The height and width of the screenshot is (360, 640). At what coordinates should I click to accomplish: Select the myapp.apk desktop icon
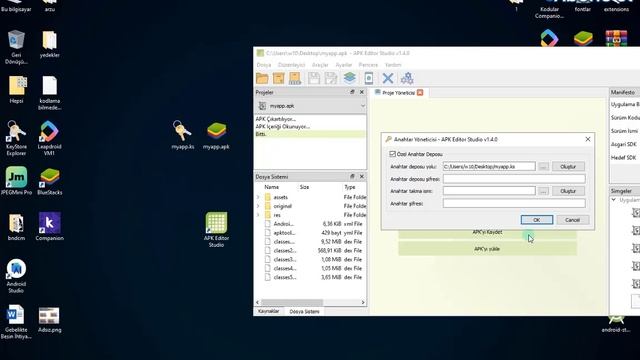point(216,135)
